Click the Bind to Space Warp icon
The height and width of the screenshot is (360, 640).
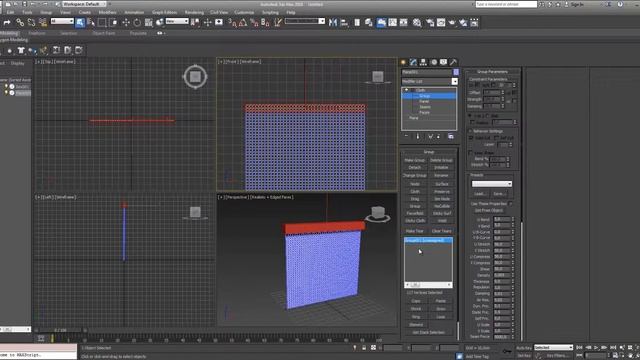coord(42,22)
